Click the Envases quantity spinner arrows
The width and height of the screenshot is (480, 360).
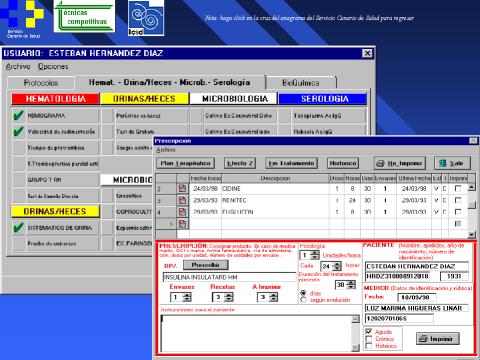click(187, 297)
